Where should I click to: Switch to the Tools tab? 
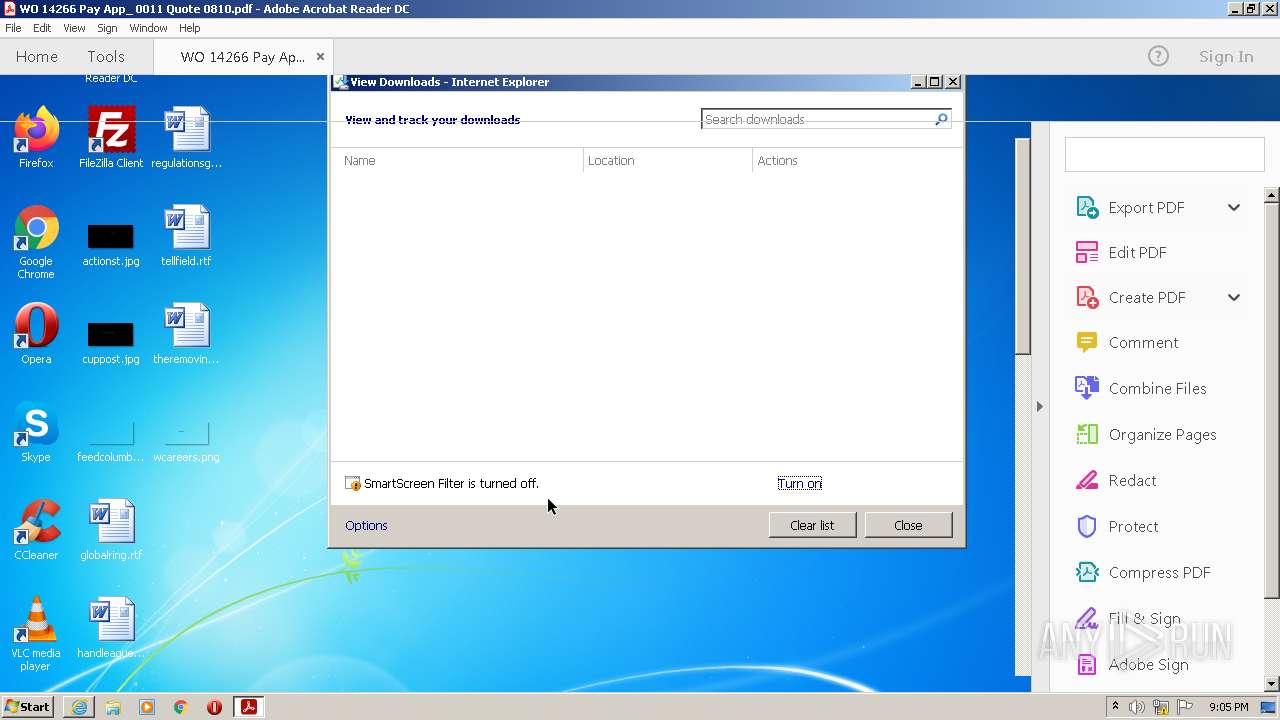coord(106,56)
